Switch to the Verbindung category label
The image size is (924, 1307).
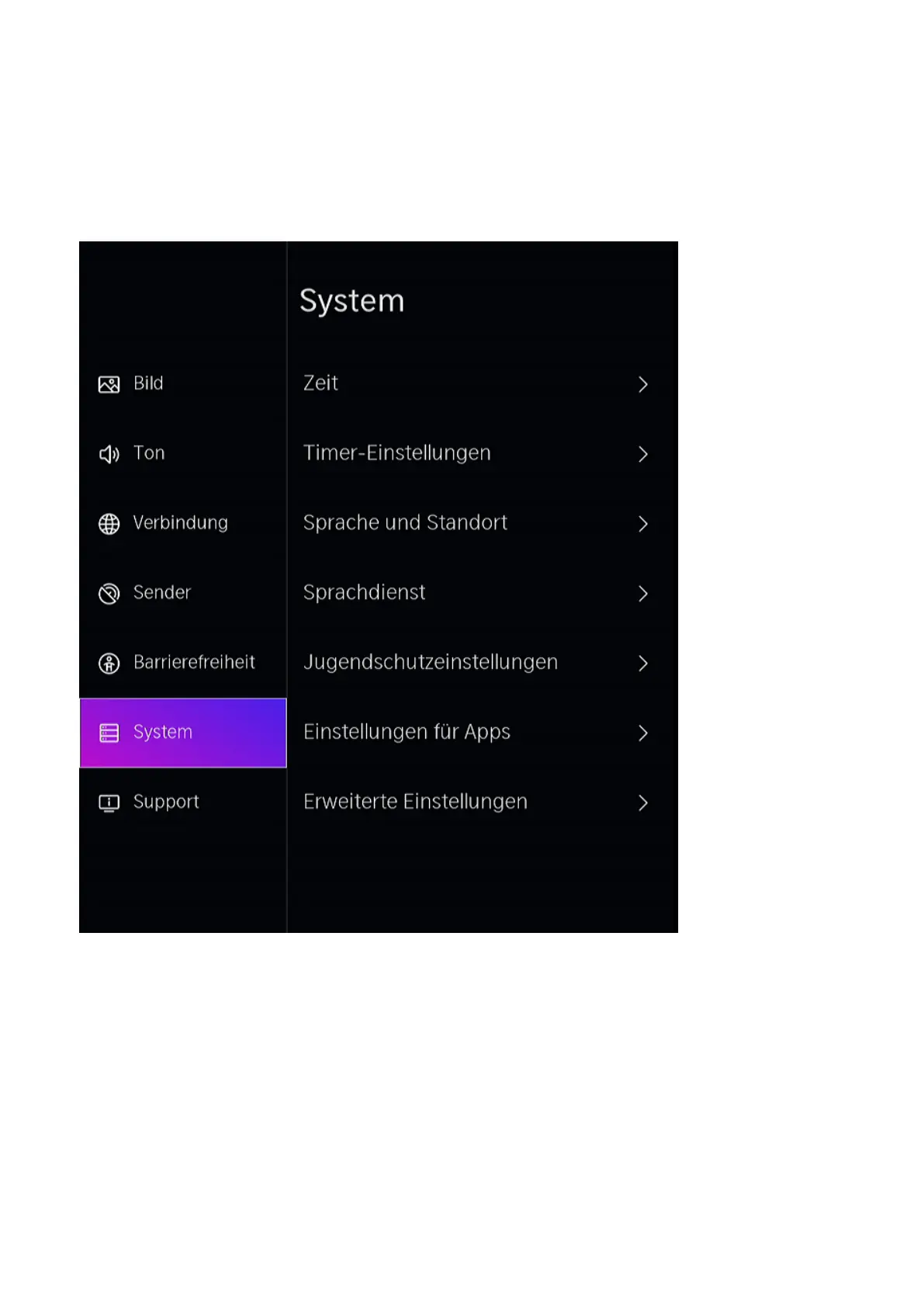click(180, 523)
